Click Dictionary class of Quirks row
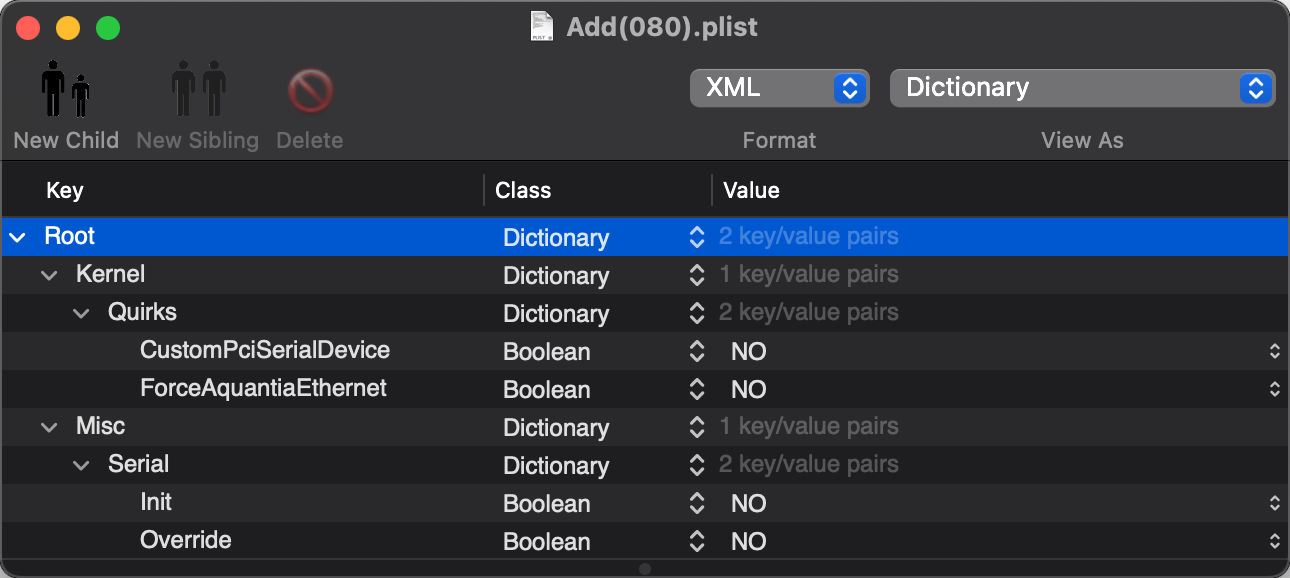Screen dimensions: 1290x578 click(x=556, y=314)
